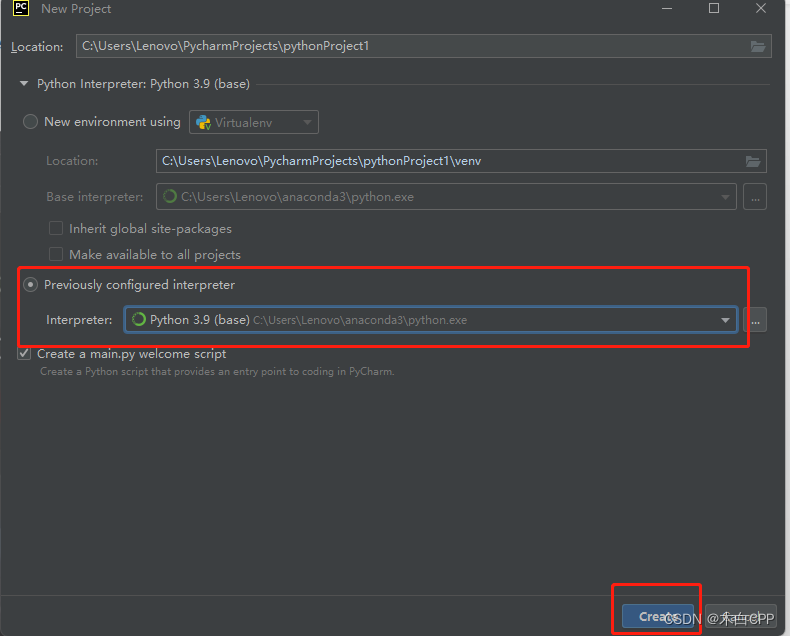Image resolution: width=790 pixels, height=636 pixels.
Task: Click ellipsis button next to Interpreter dropdown
Action: tap(755, 320)
